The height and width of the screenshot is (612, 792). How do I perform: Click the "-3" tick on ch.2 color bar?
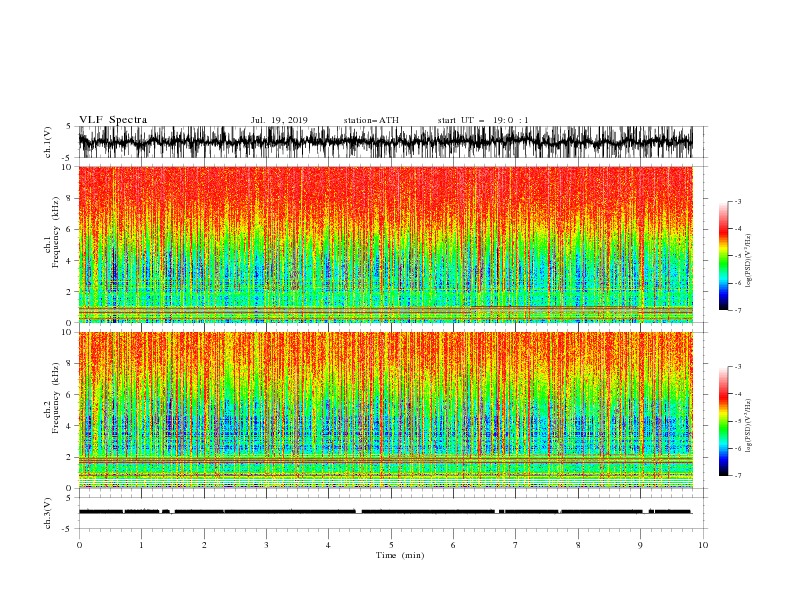point(737,367)
